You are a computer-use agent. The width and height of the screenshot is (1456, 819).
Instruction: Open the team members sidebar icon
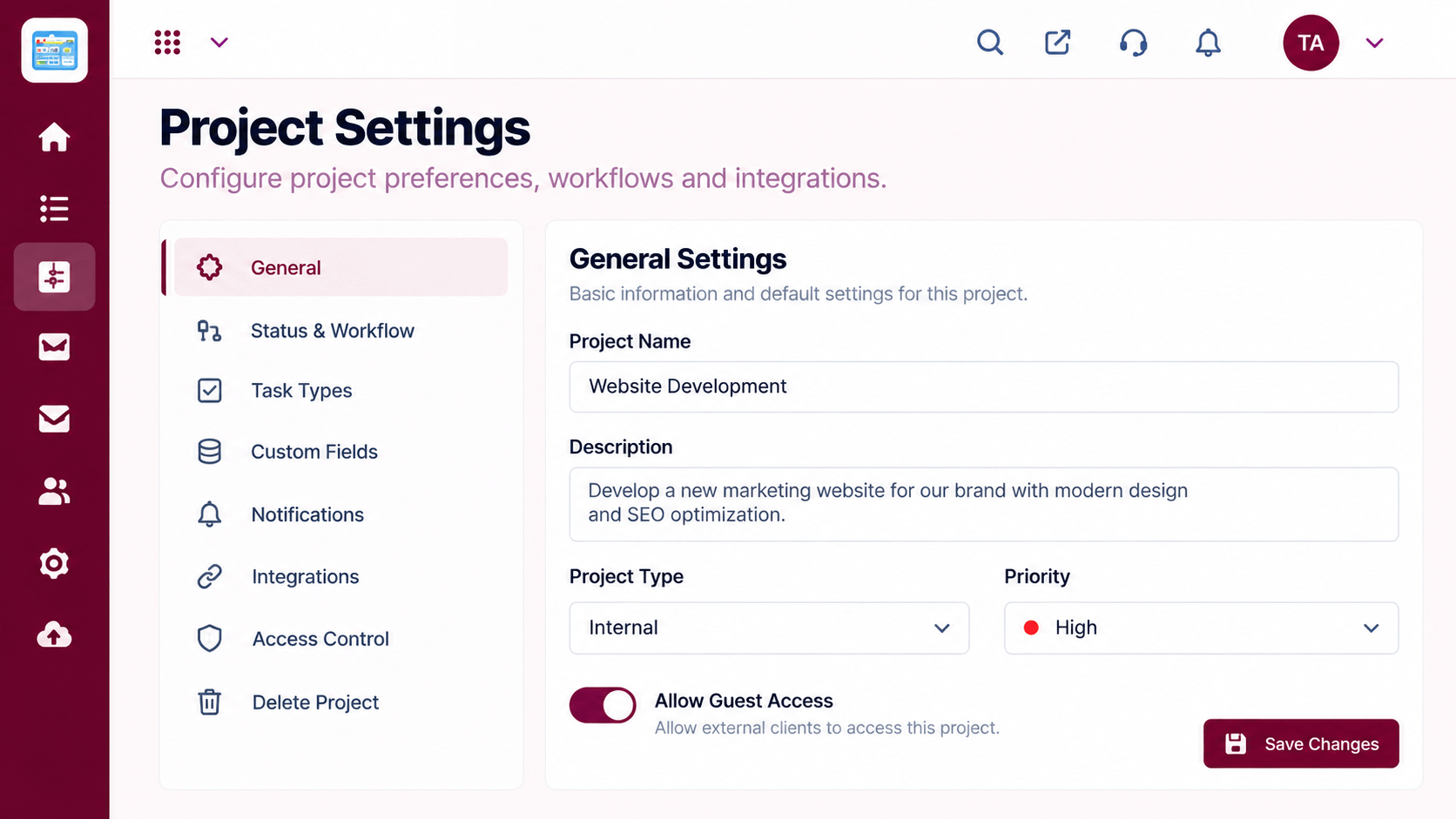pyautogui.click(x=54, y=491)
